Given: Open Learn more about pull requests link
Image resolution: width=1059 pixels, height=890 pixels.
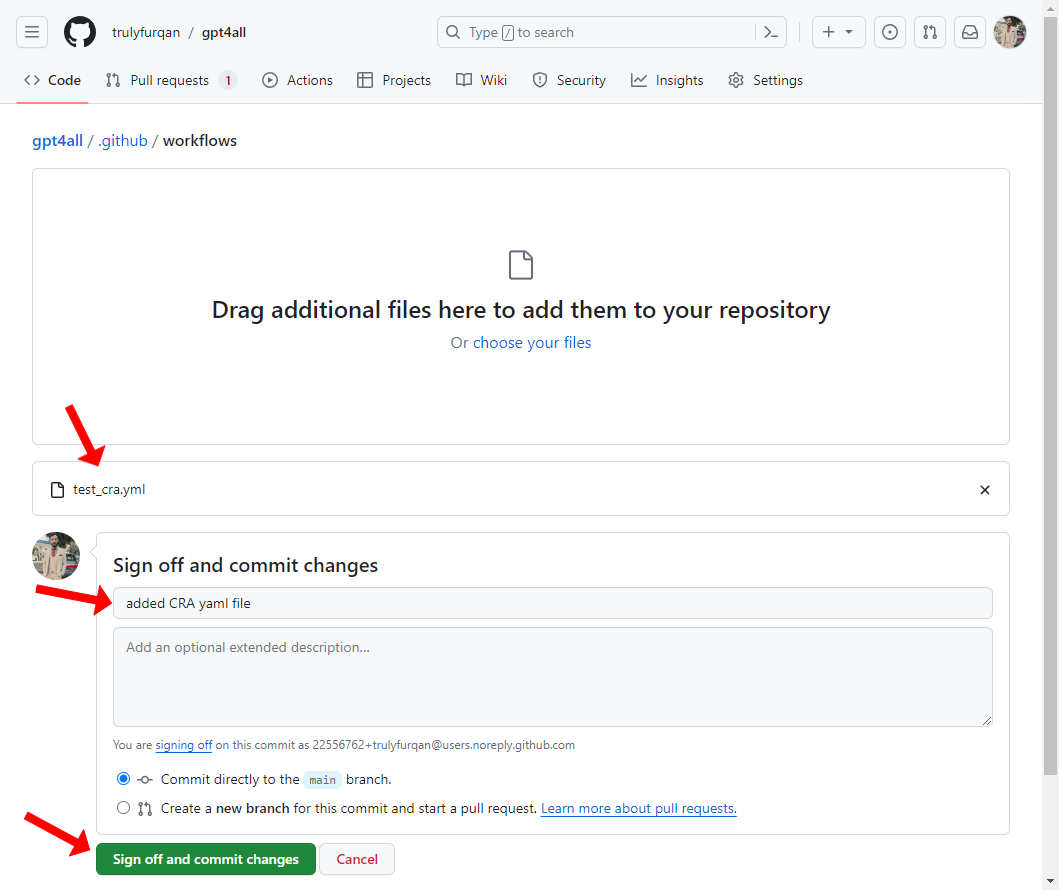Looking at the screenshot, I should [x=639, y=808].
